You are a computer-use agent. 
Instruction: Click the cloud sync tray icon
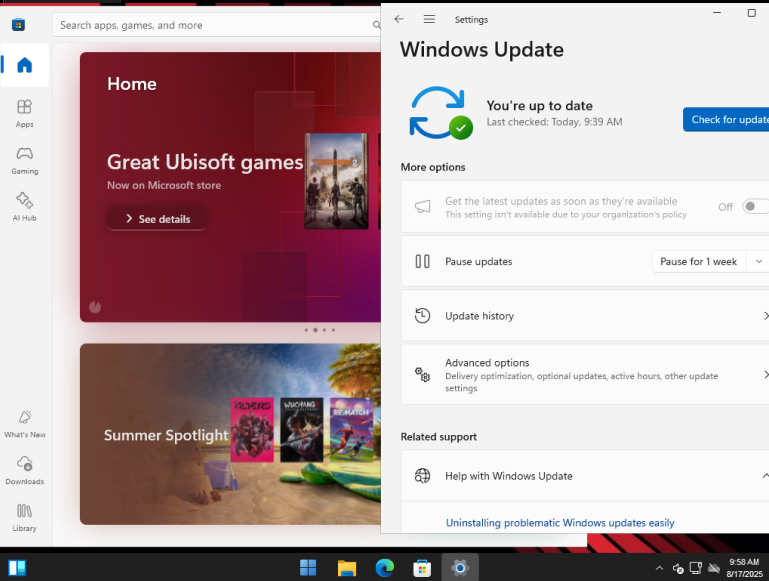pyautogui.click(x=714, y=568)
